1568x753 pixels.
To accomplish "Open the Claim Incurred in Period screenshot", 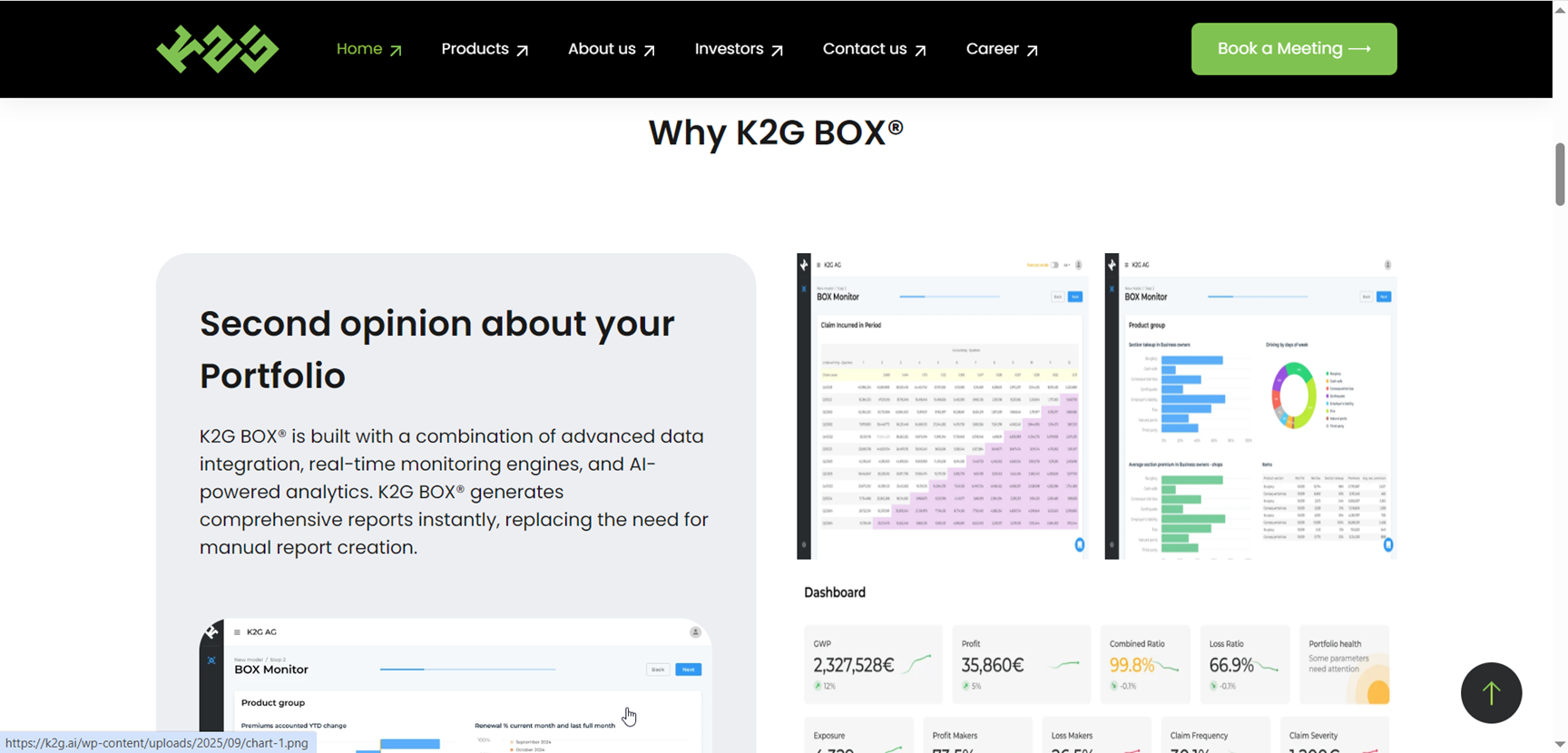I will [943, 406].
